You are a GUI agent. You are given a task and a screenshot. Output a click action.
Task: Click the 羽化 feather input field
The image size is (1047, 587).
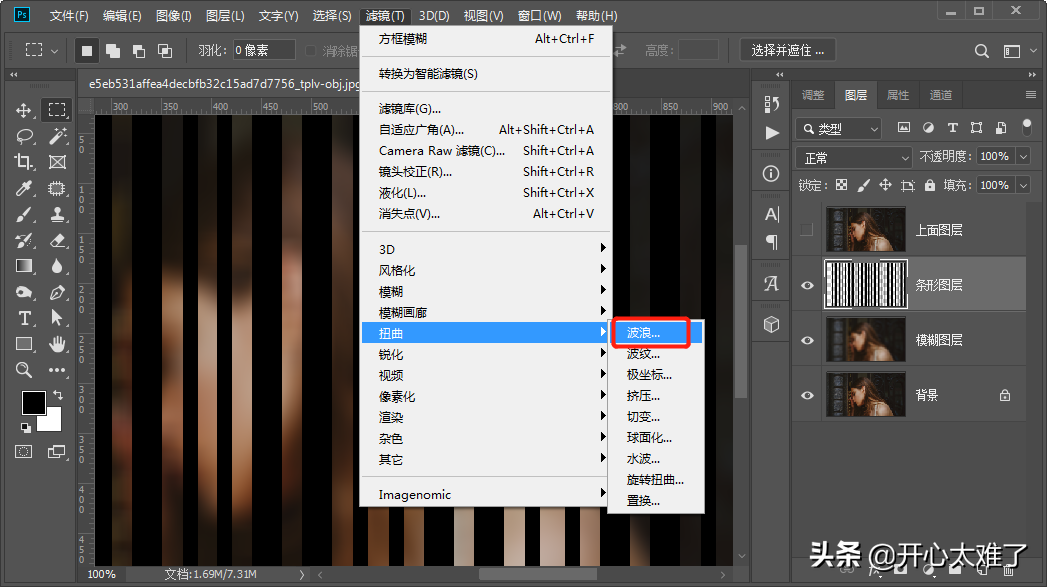point(264,50)
